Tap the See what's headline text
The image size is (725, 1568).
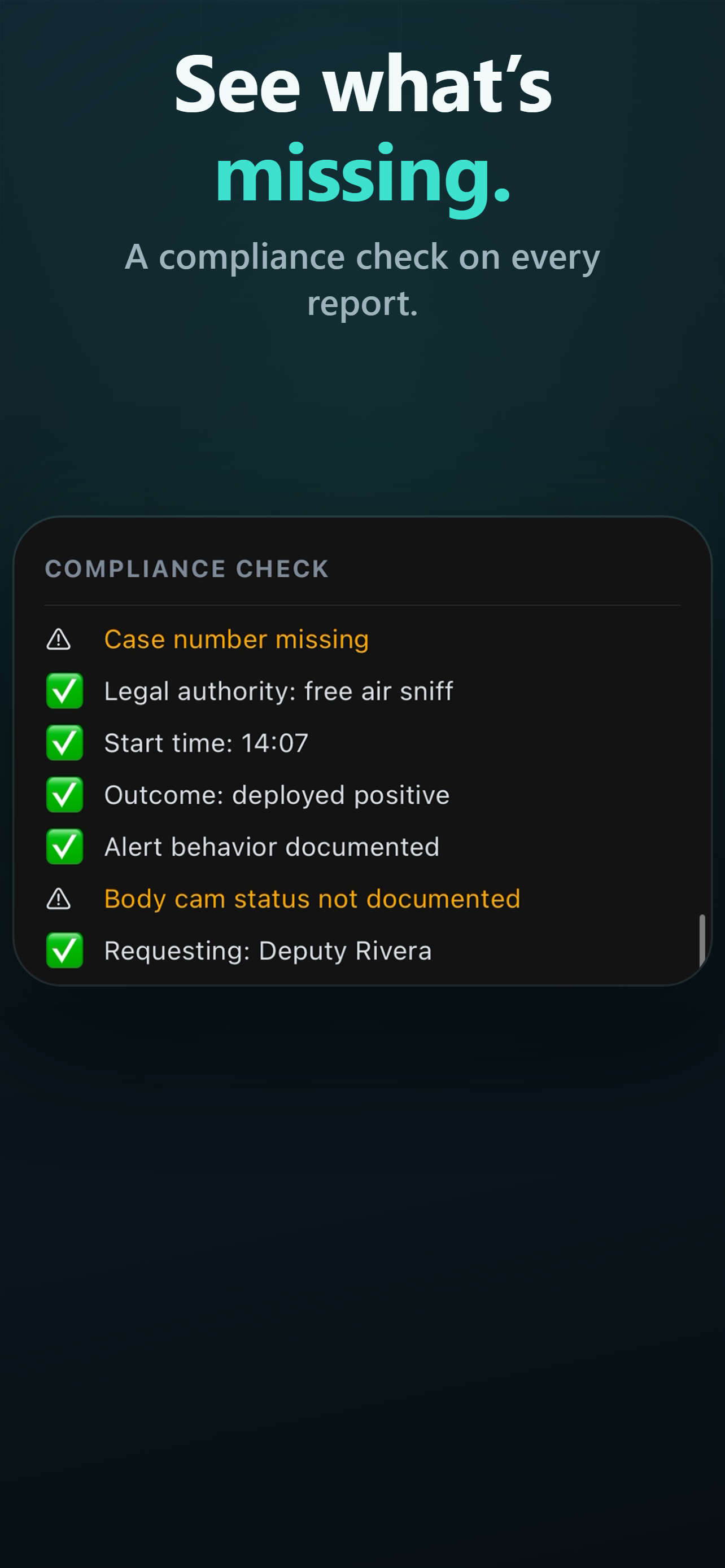click(x=363, y=84)
